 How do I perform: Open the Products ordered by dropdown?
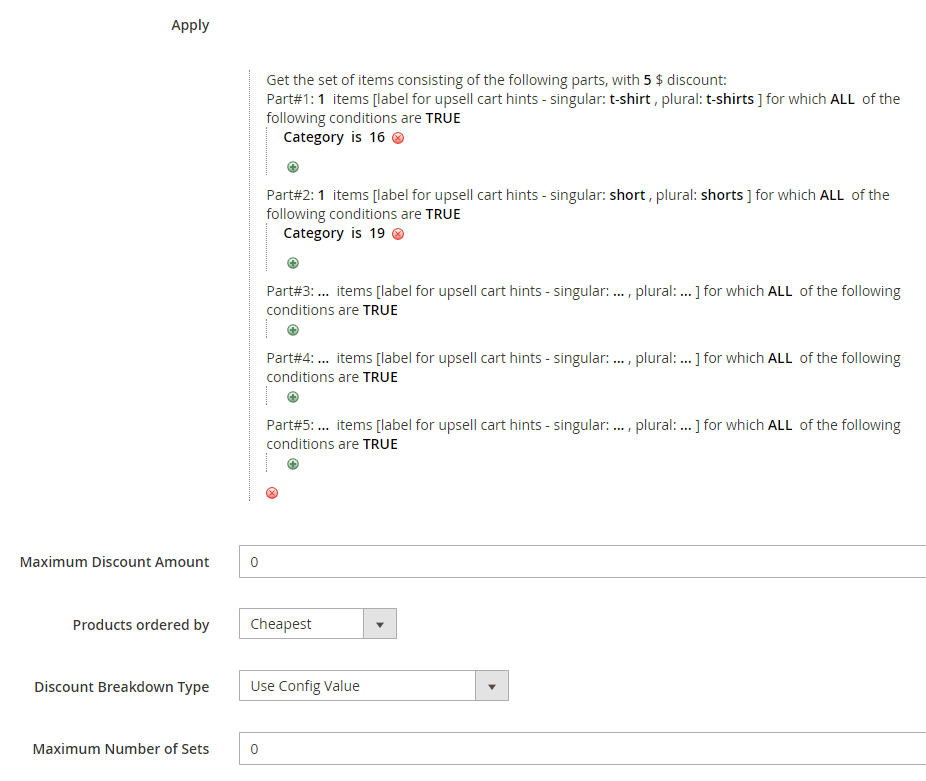pyautogui.click(x=318, y=624)
